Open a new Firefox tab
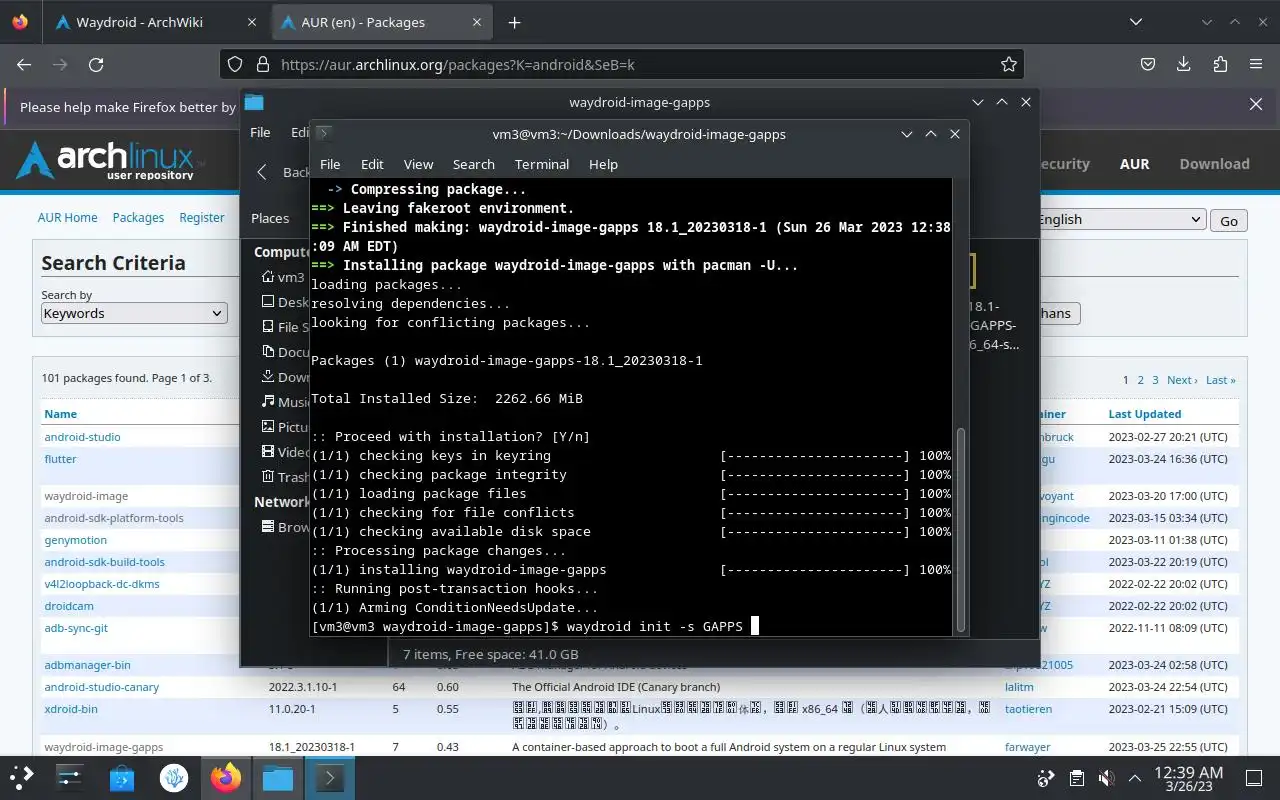 514,22
